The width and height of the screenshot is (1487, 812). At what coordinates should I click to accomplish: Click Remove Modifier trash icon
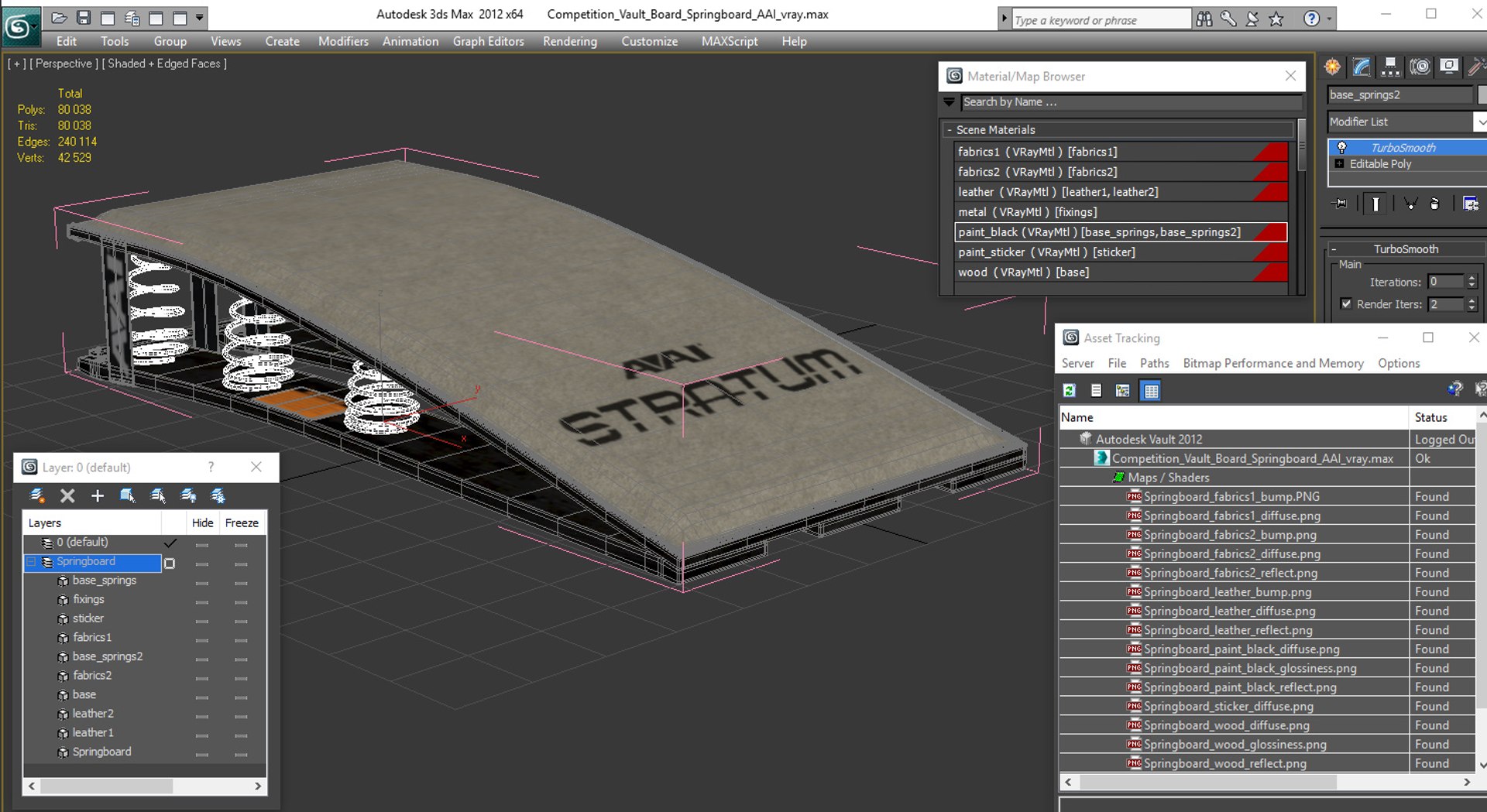[x=1434, y=204]
